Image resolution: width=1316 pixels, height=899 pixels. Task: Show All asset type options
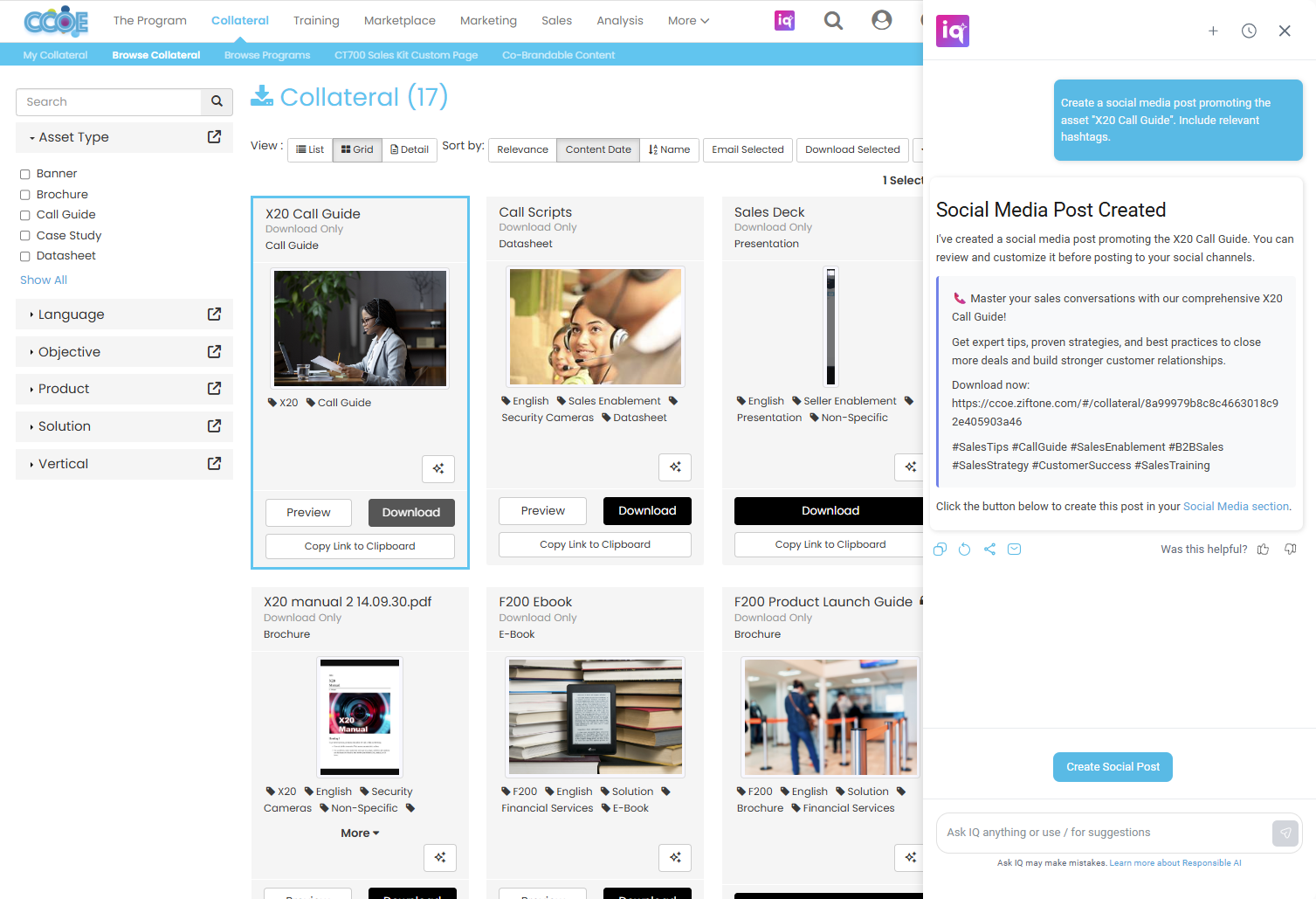44,280
